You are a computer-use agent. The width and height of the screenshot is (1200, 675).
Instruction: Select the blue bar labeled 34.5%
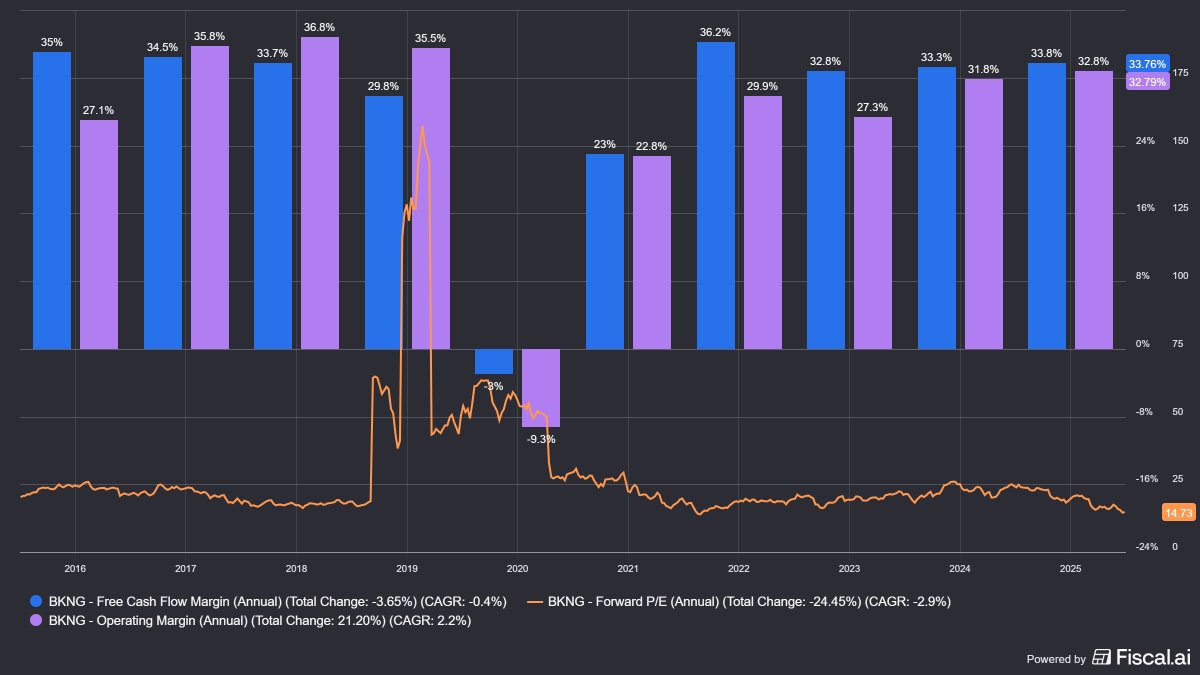[x=163, y=203]
